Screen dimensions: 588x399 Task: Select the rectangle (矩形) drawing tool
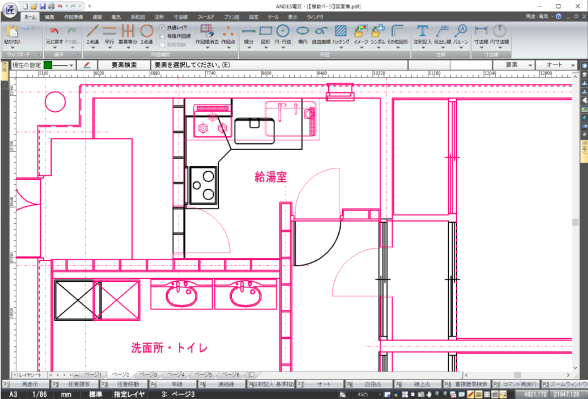pyautogui.click(x=266, y=35)
